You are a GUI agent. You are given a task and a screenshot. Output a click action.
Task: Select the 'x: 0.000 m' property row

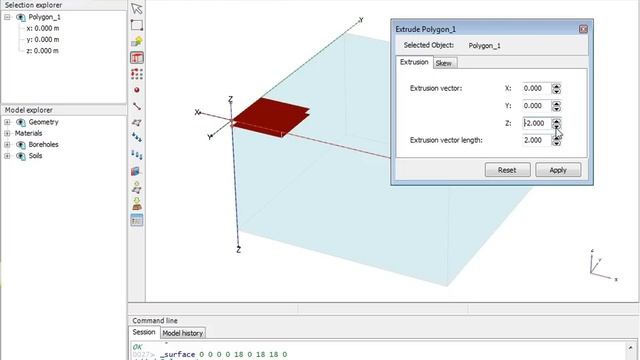pos(43,29)
